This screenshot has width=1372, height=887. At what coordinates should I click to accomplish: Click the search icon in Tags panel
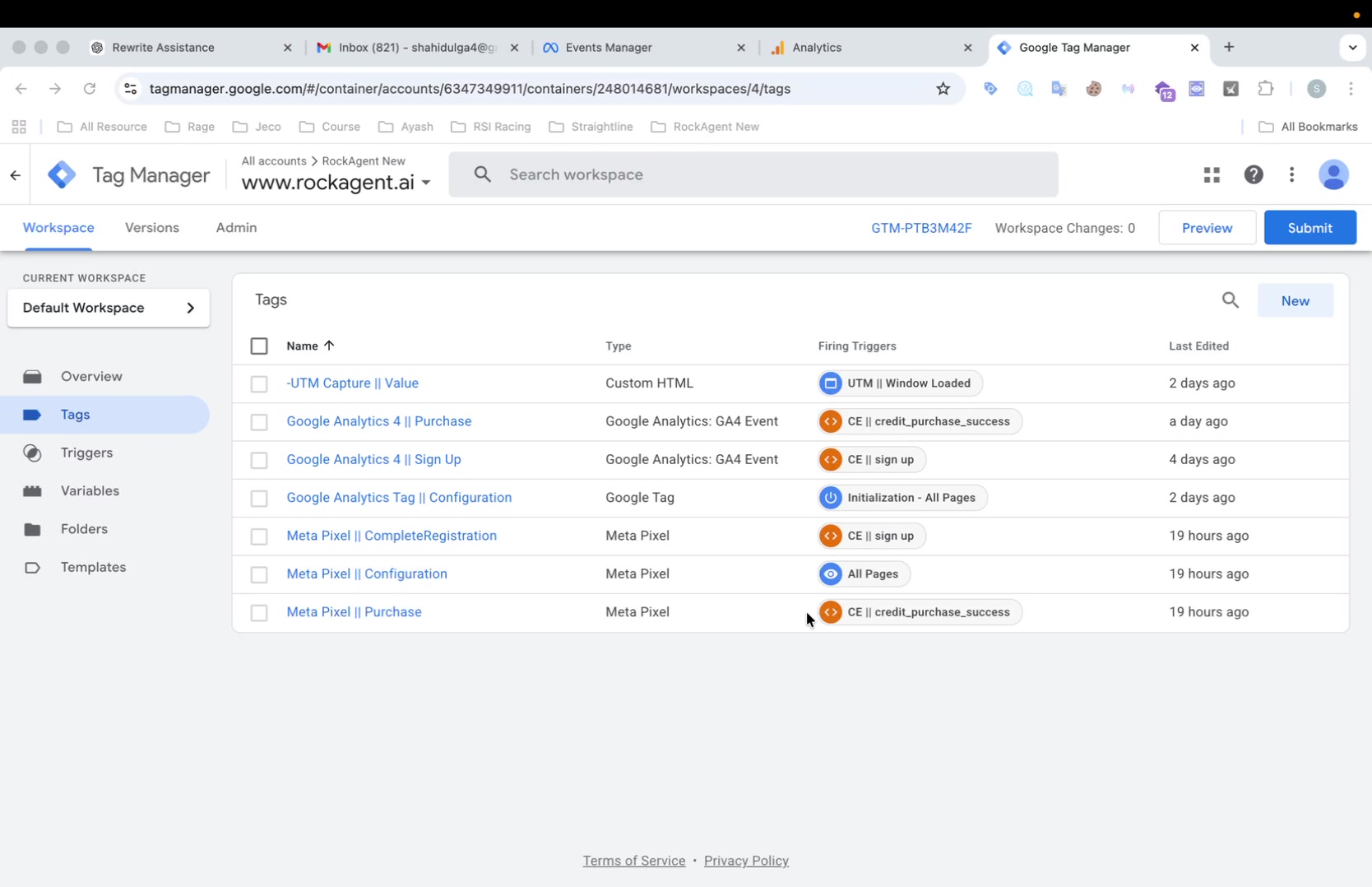pos(1230,300)
